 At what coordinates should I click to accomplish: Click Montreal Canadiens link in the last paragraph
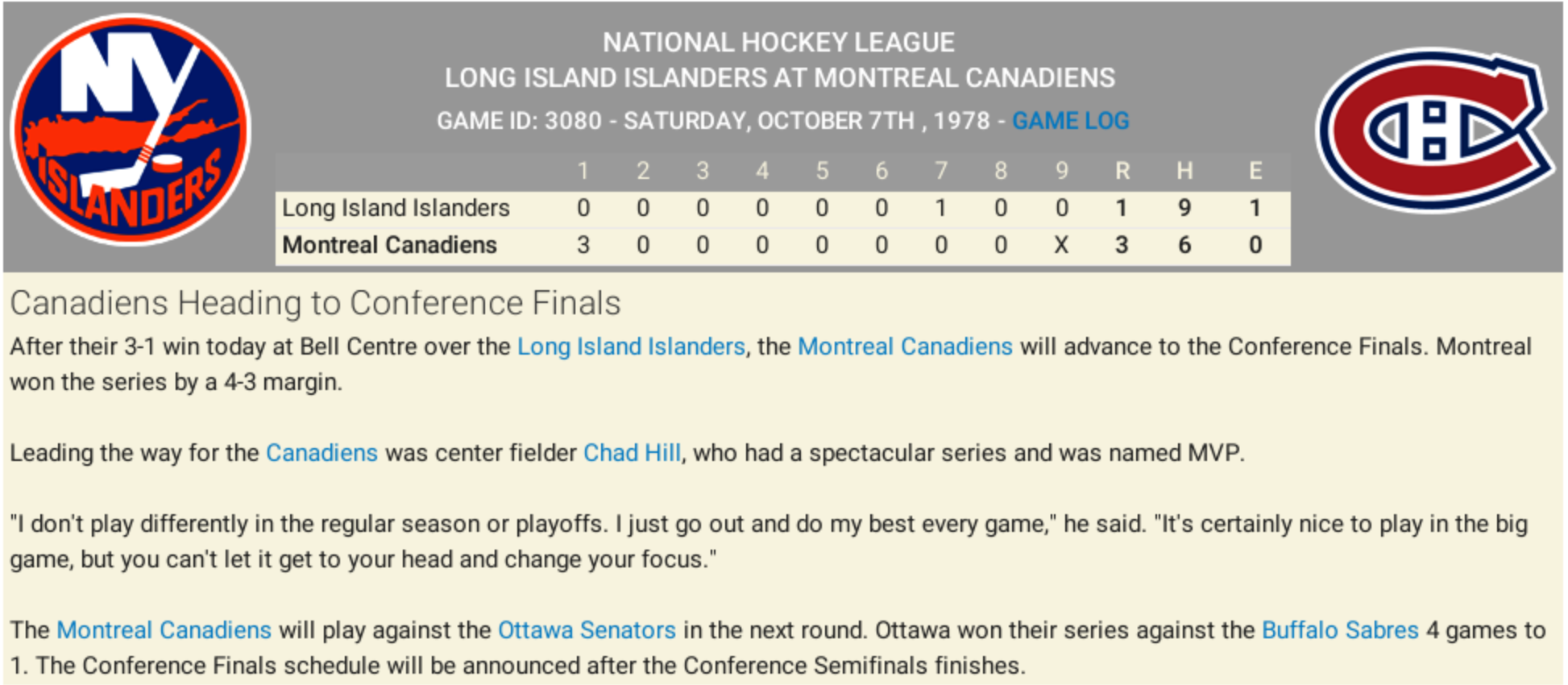tap(164, 630)
